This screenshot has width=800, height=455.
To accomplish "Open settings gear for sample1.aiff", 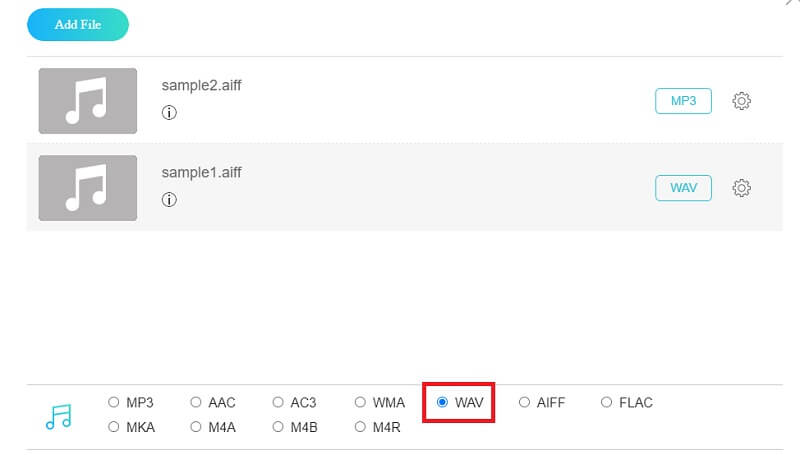I will pos(741,188).
